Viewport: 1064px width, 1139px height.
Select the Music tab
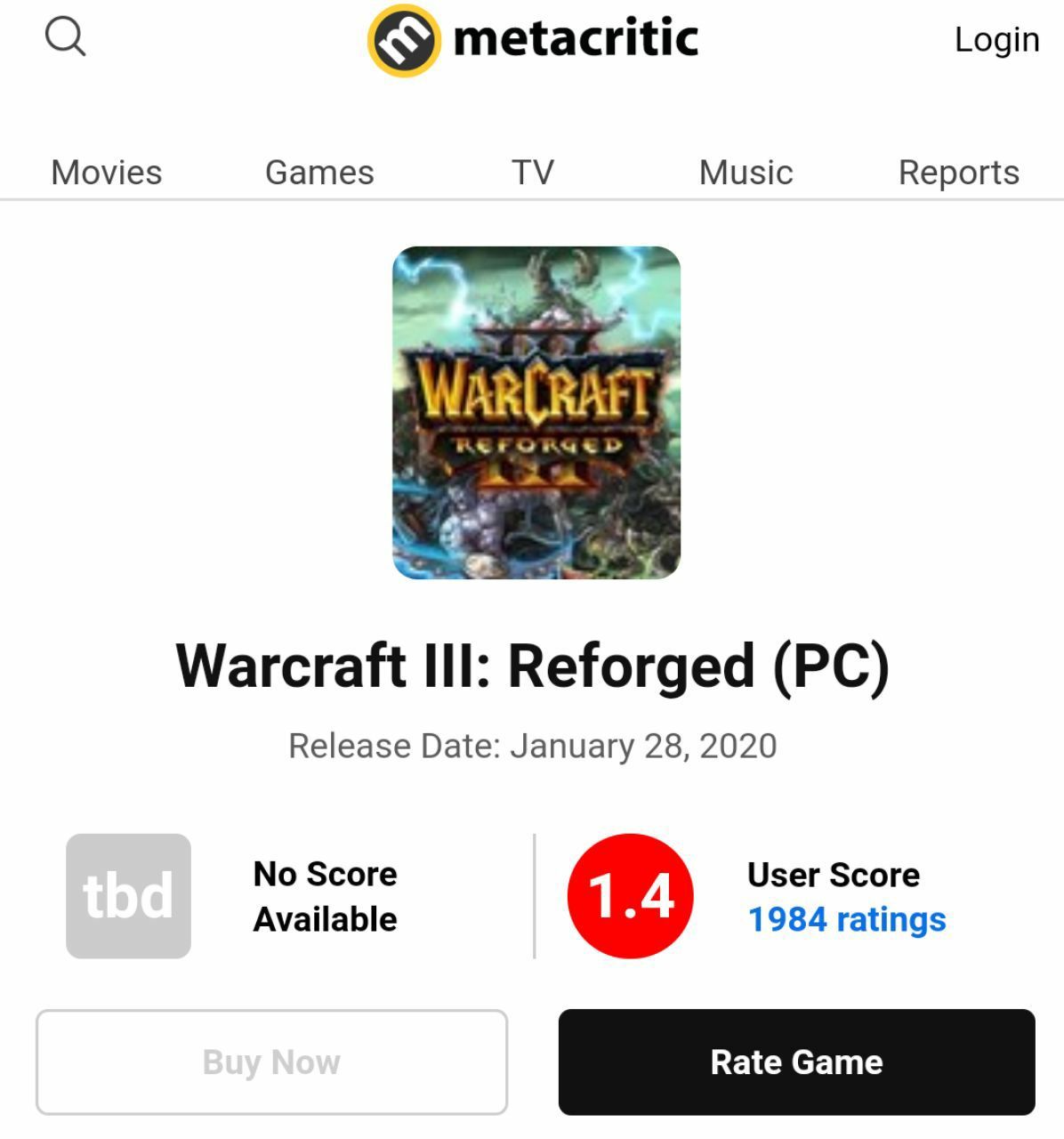click(746, 172)
